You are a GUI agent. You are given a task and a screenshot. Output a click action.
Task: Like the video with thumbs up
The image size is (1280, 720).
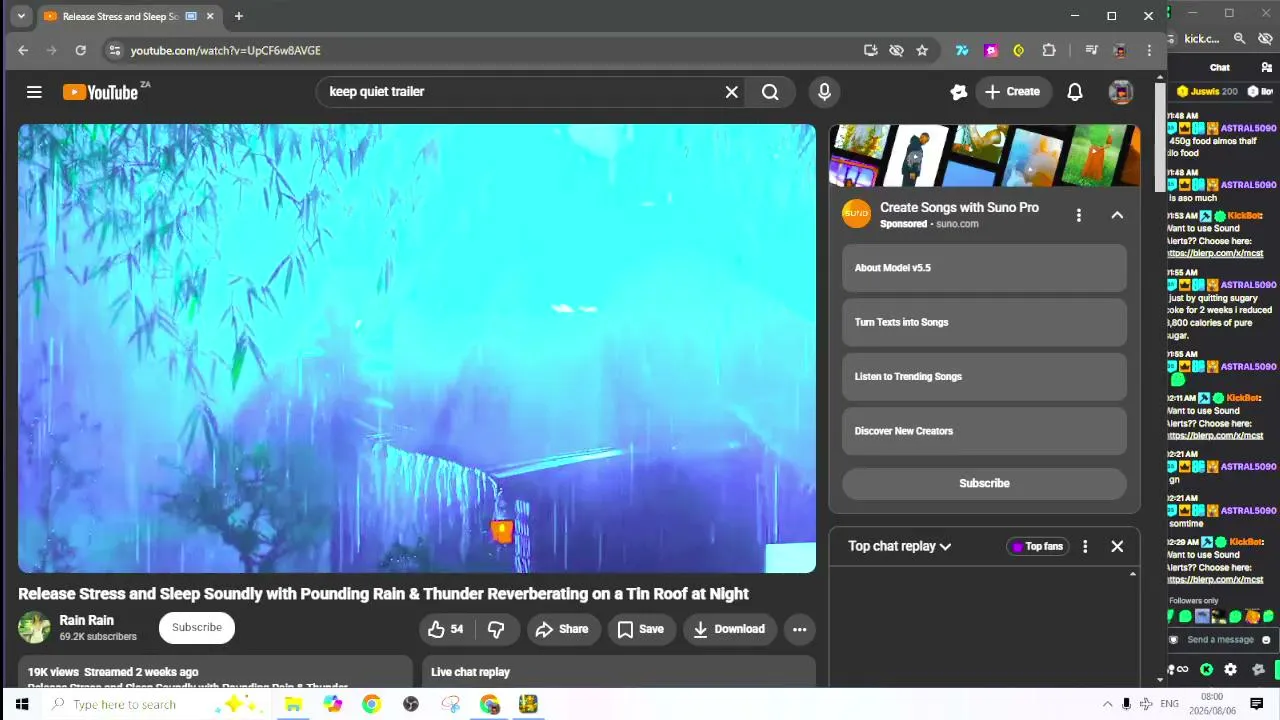445,629
